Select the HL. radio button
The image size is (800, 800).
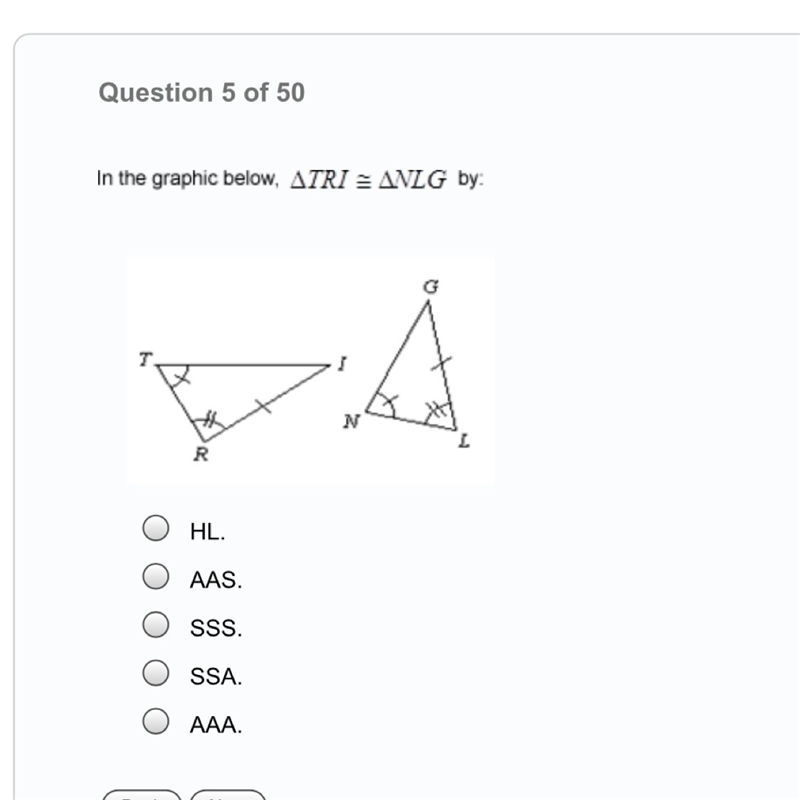pos(156,528)
